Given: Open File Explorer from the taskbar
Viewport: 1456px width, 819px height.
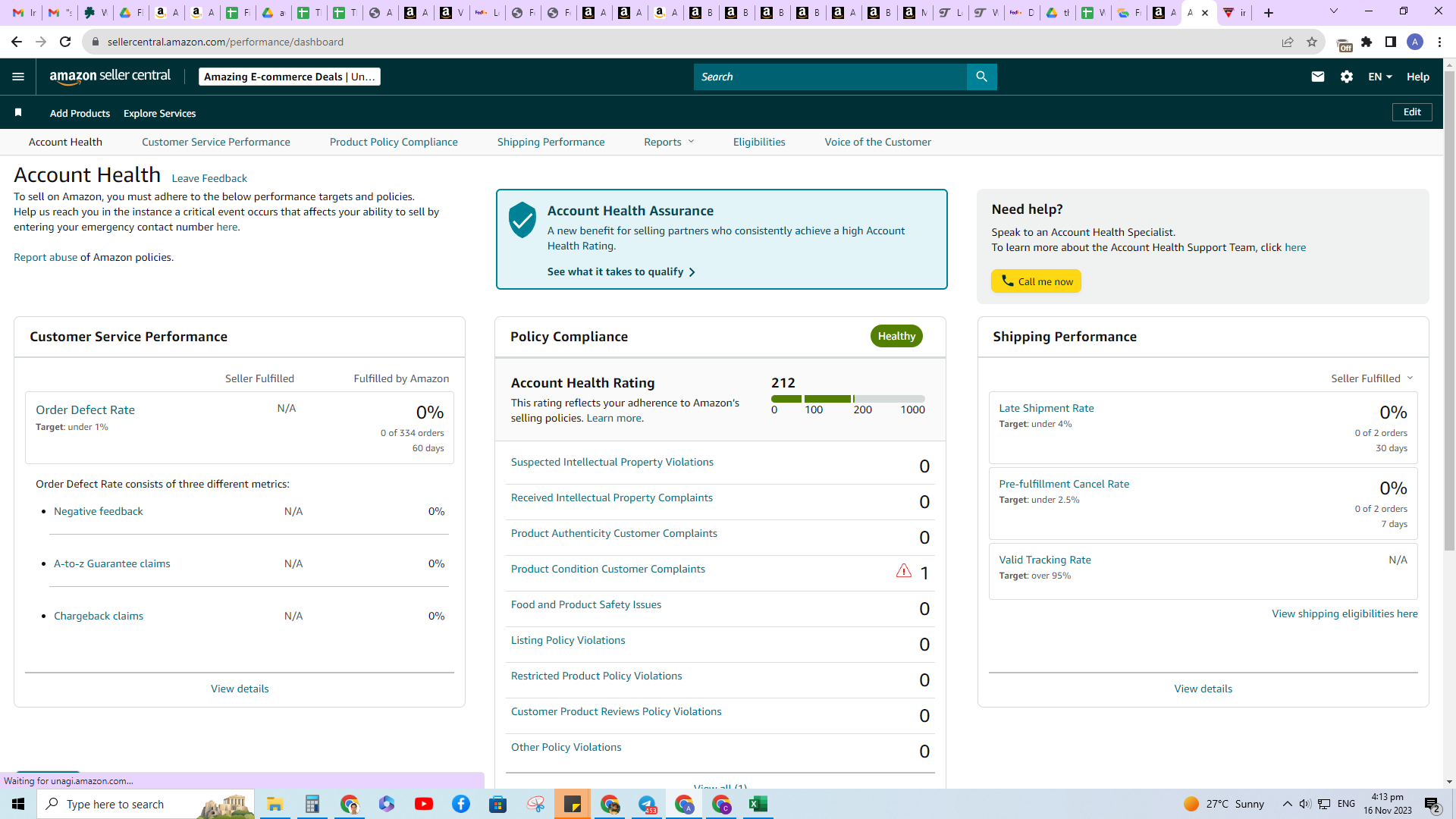Looking at the screenshot, I should [275, 804].
